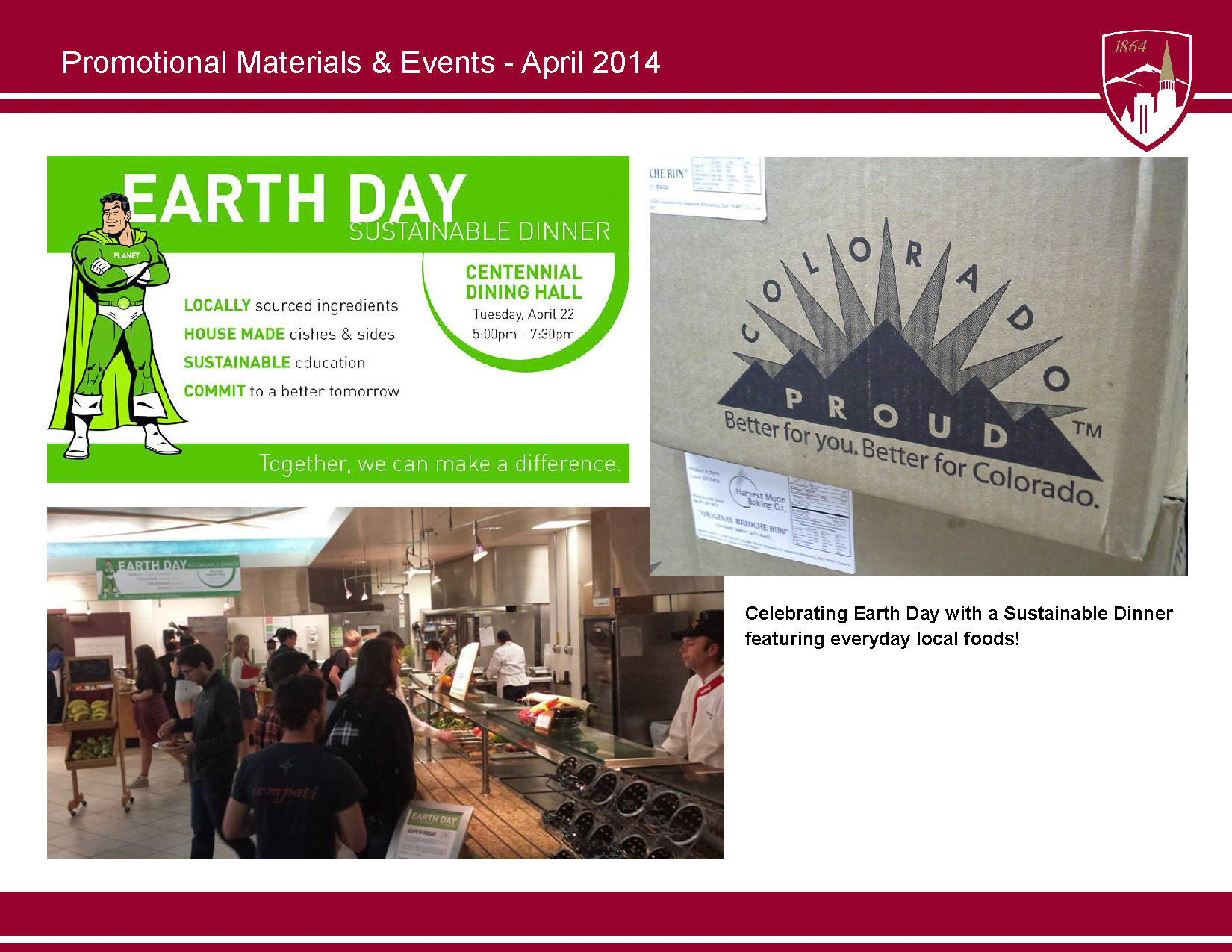
Task: Click the Earth Day banner hanging in the dining hall
Action: (x=169, y=577)
